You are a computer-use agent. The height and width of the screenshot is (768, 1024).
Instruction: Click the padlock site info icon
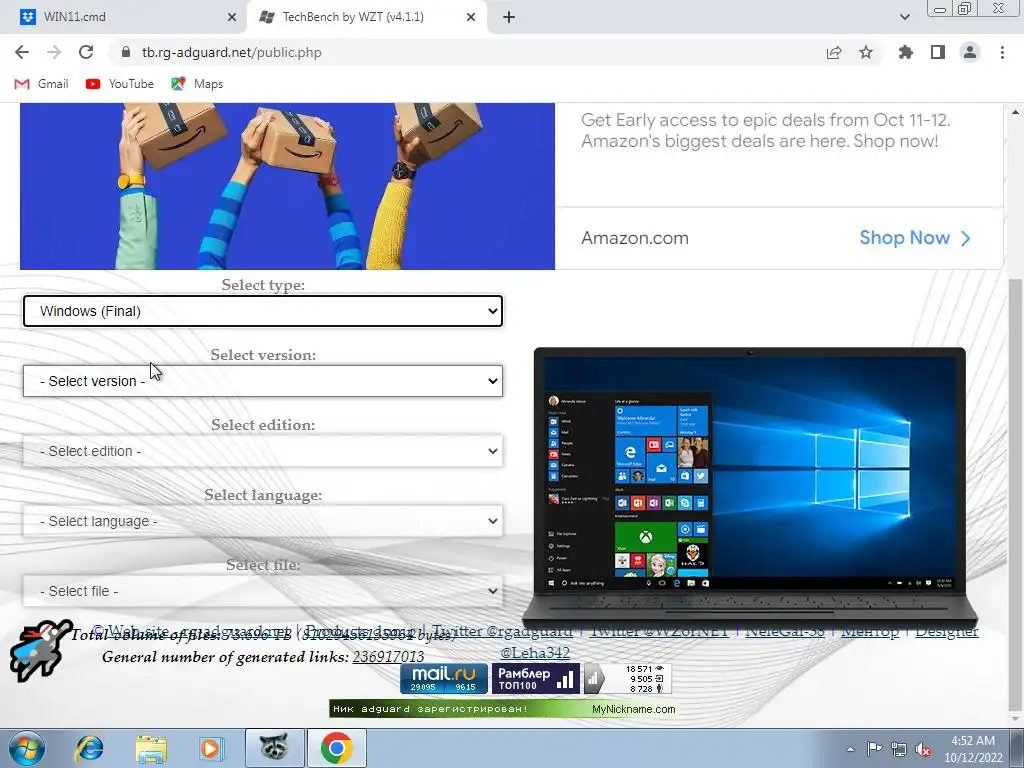(126, 52)
